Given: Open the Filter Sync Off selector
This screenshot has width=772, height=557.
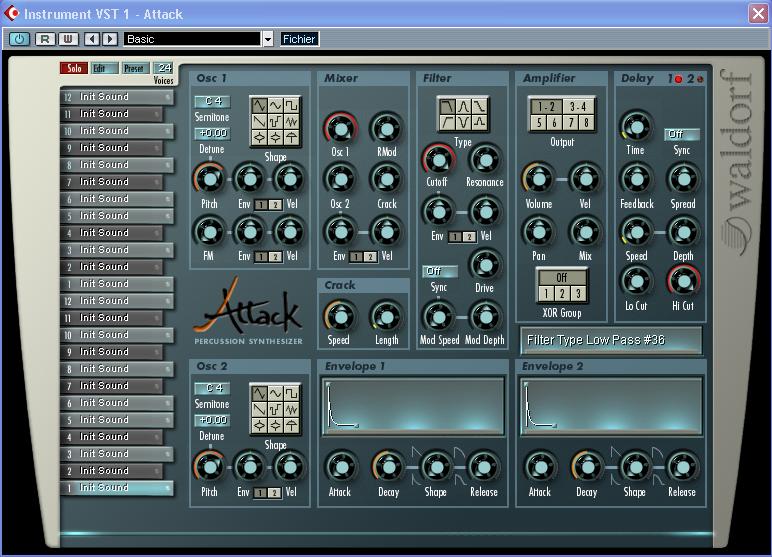Looking at the screenshot, I should pos(440,271).
